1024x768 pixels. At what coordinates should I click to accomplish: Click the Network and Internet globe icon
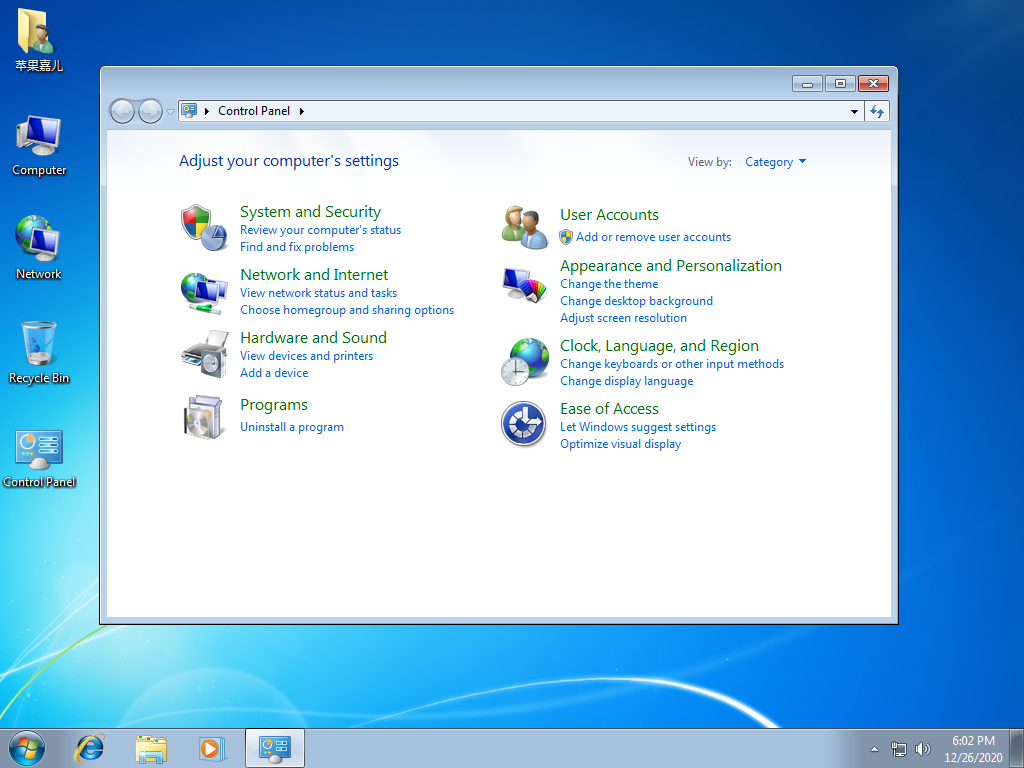pyautogui.click(x=204, y=293)
